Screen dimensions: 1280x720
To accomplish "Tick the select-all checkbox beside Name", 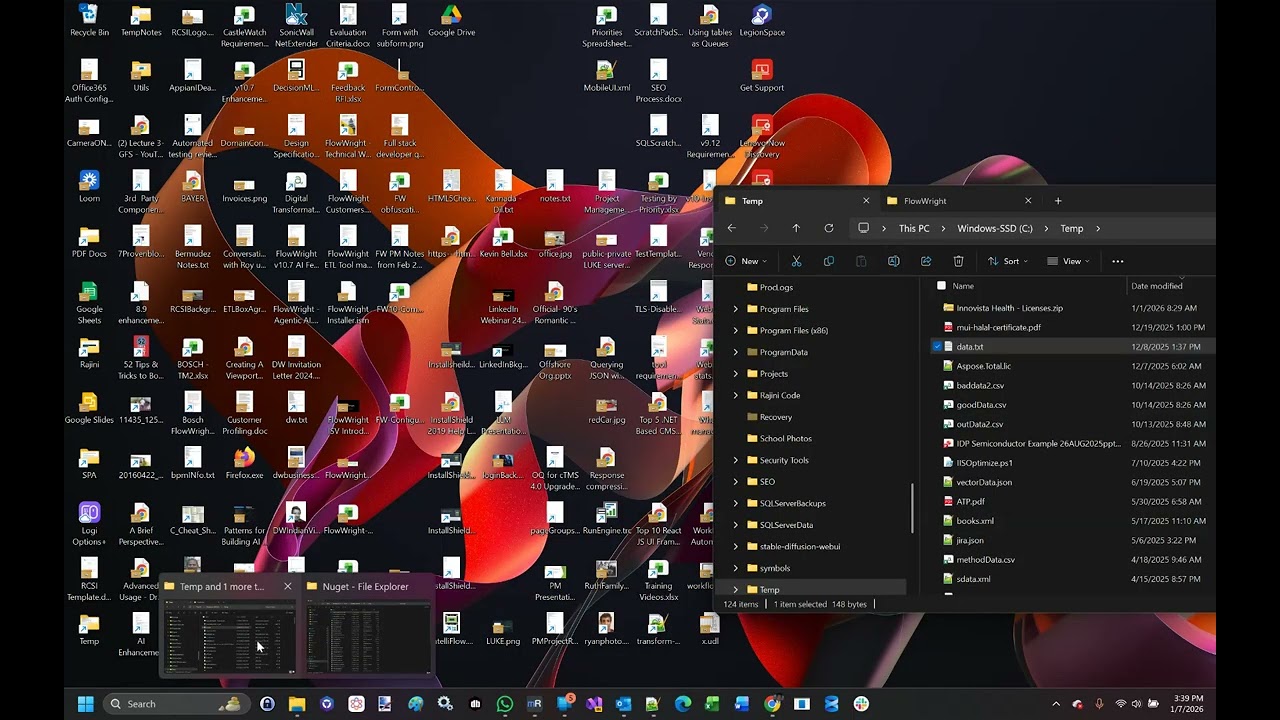I will pos(941,286).
